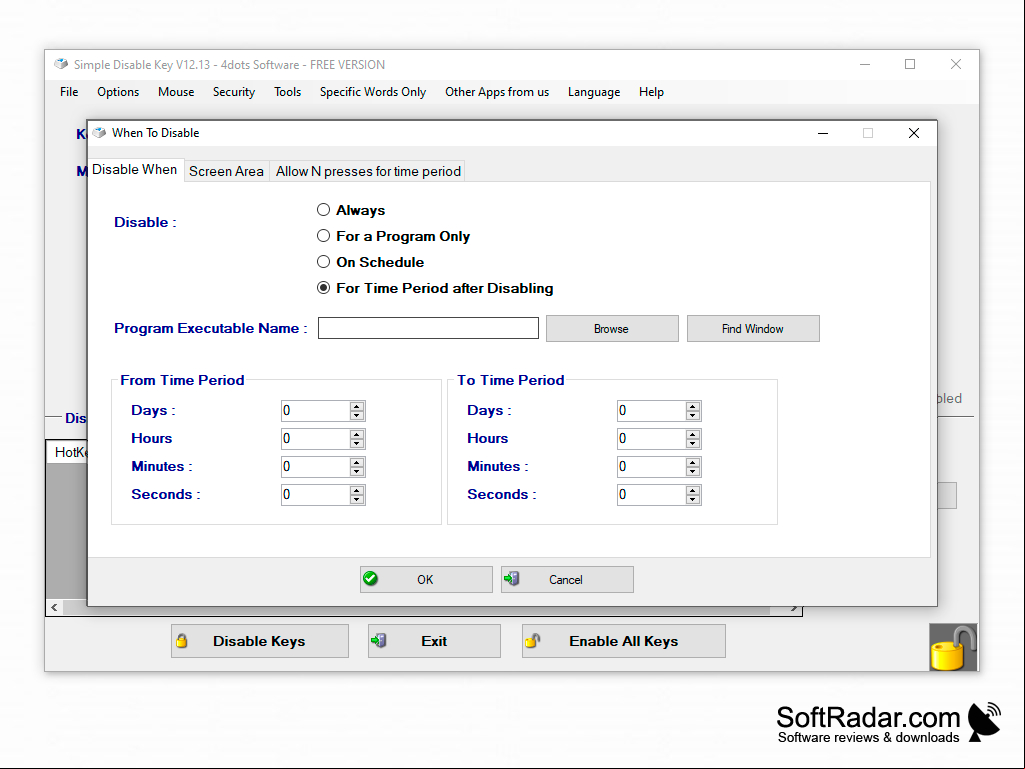Click the Program Executable Name text field
Viewport: 1025px width, 769px height.
pos(428,328)
